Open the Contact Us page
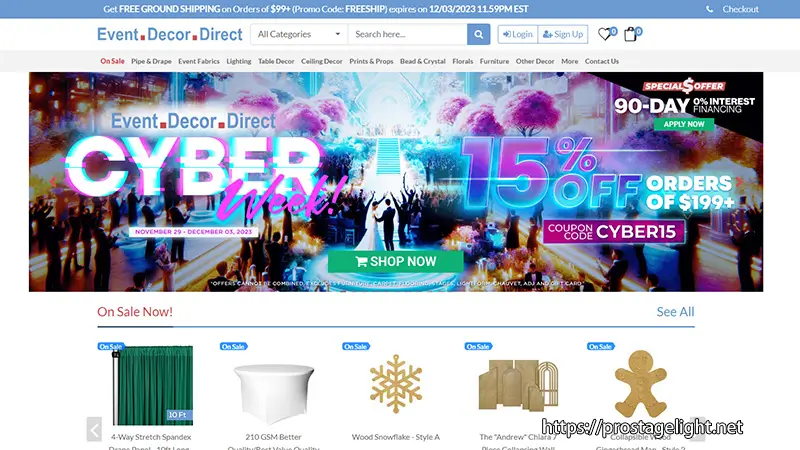The width and height of the screenshot is (800, 450). (x=602, y=61)
